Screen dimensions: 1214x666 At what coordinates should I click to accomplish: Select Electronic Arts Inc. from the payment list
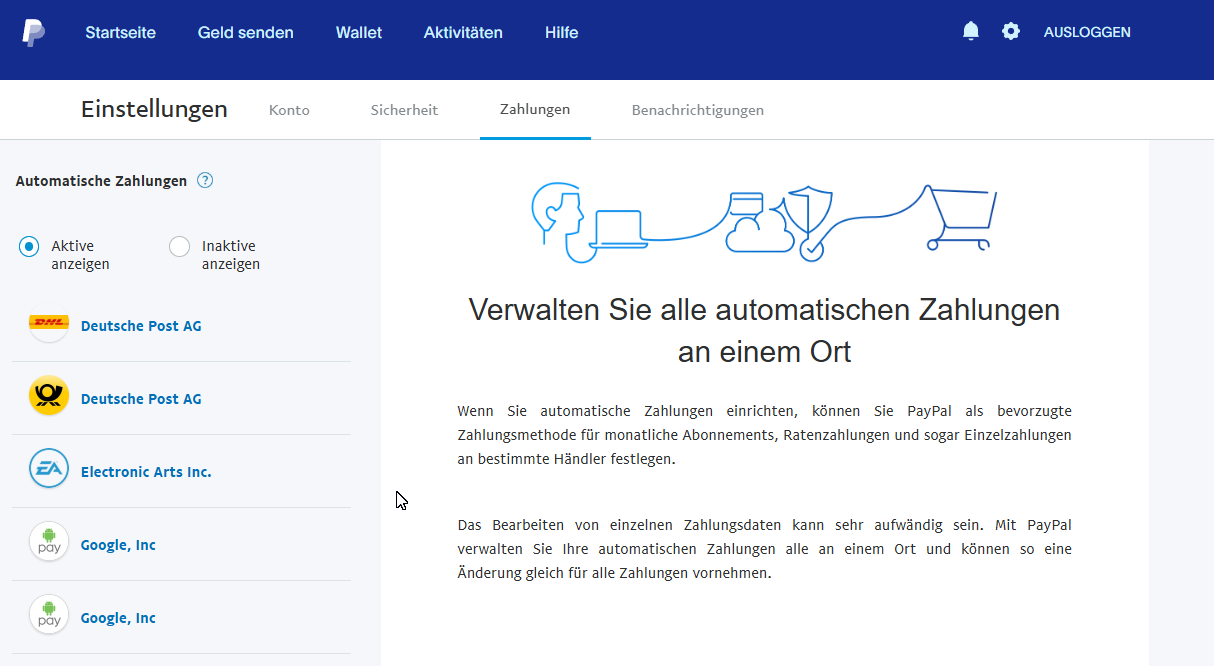point(148,470)
